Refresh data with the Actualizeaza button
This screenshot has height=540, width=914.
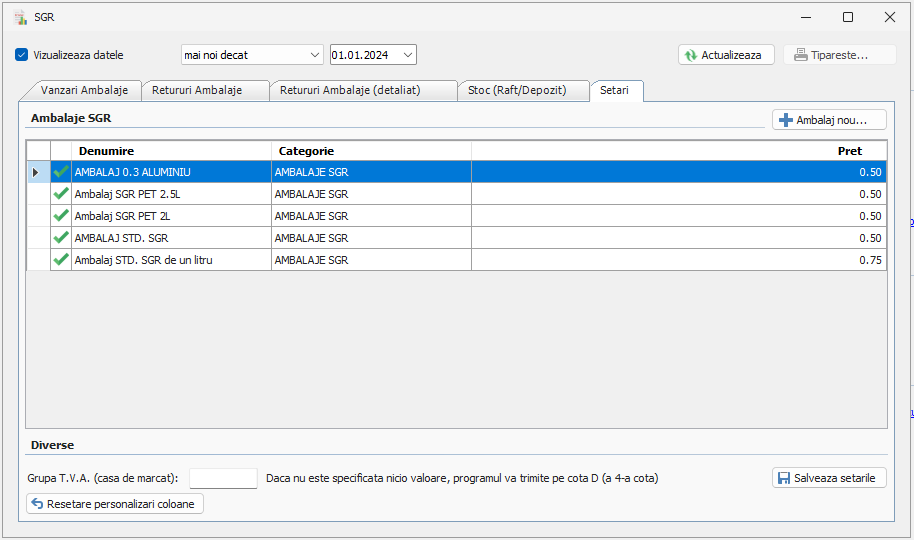pos(726,55)
